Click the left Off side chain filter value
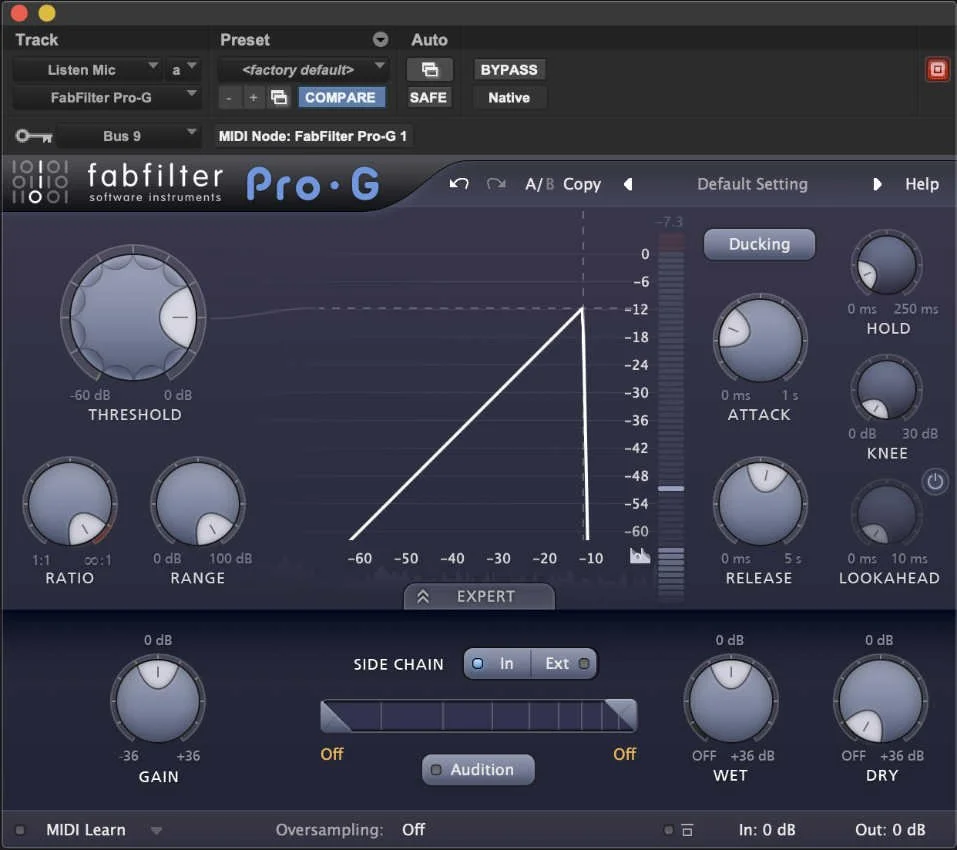The height and width of the screenshot is (850, 957). pyautogui.click(x=331, y=754)
